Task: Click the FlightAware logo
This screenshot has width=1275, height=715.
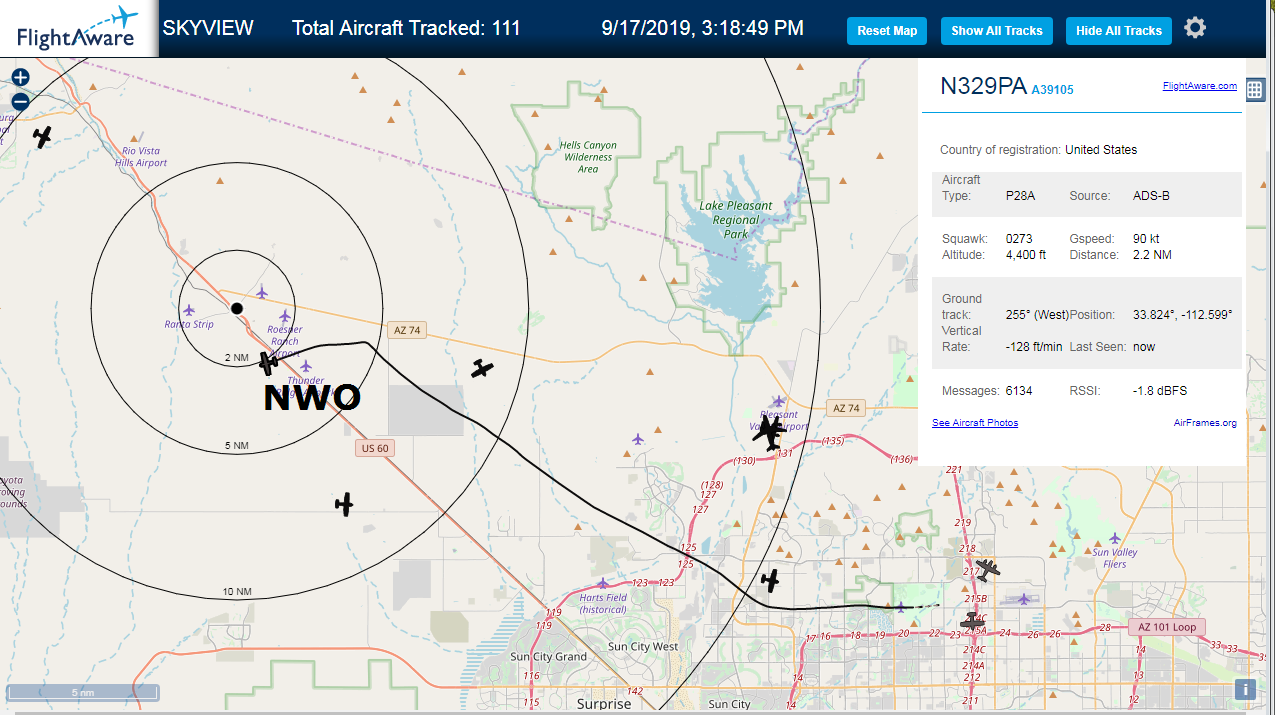Action: pyautogui.click(x=79, y=29)
